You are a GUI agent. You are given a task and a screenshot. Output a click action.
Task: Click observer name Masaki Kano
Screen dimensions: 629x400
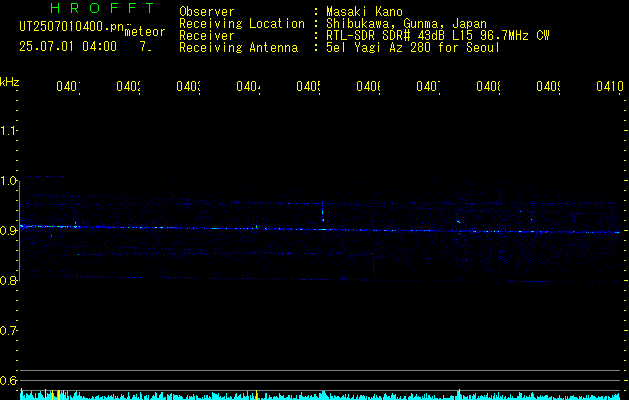pyautogui.click(x=364, y=12)
